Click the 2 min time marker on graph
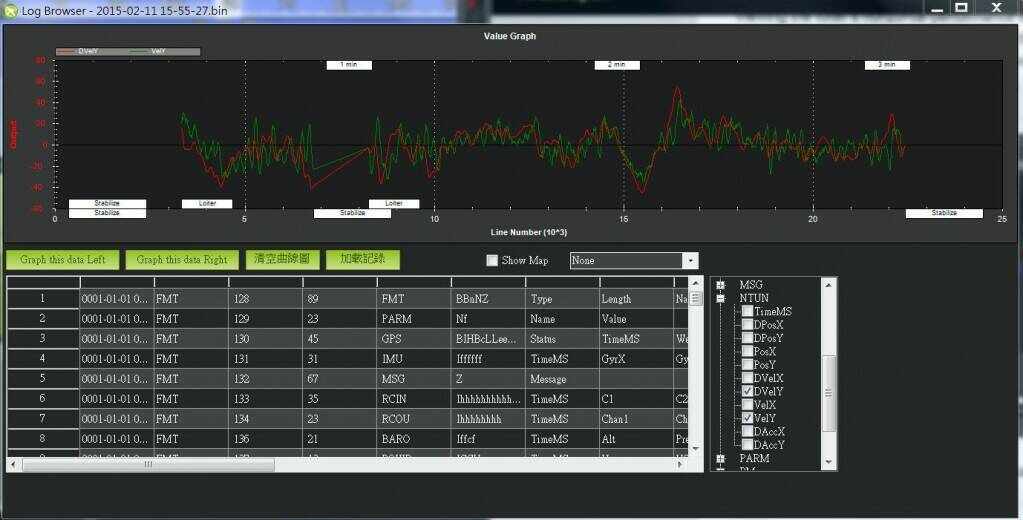The width and height of the screenshot is (1023, 520). coord(617,64)
